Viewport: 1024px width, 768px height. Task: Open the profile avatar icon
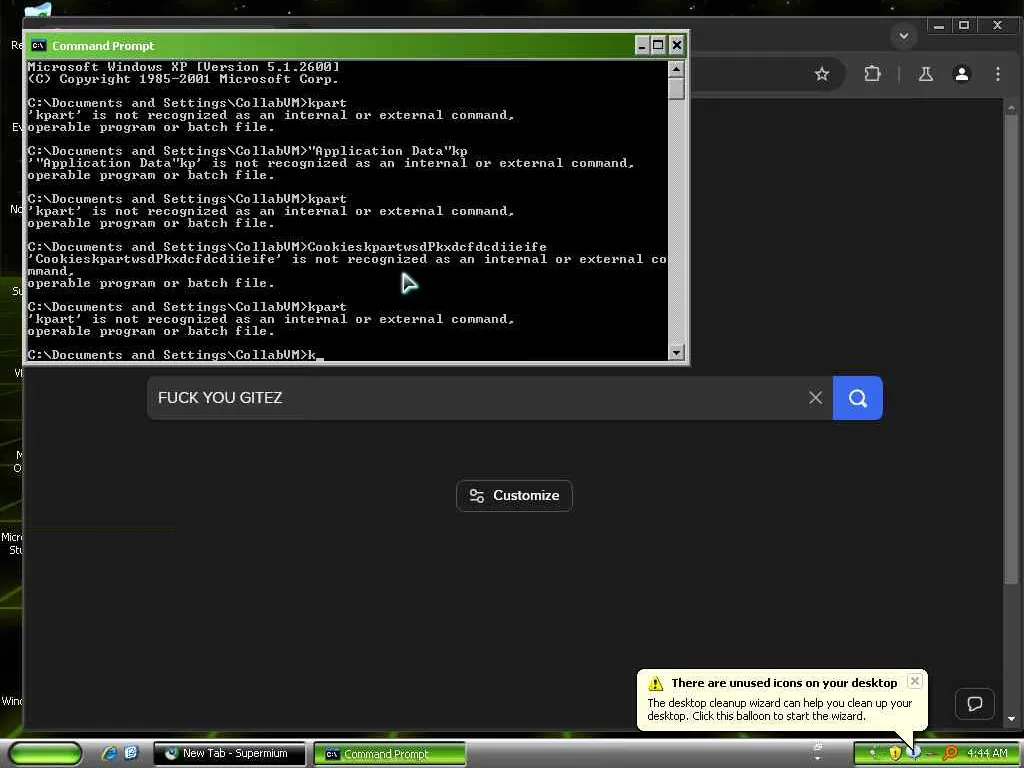(x=961, y=74)
